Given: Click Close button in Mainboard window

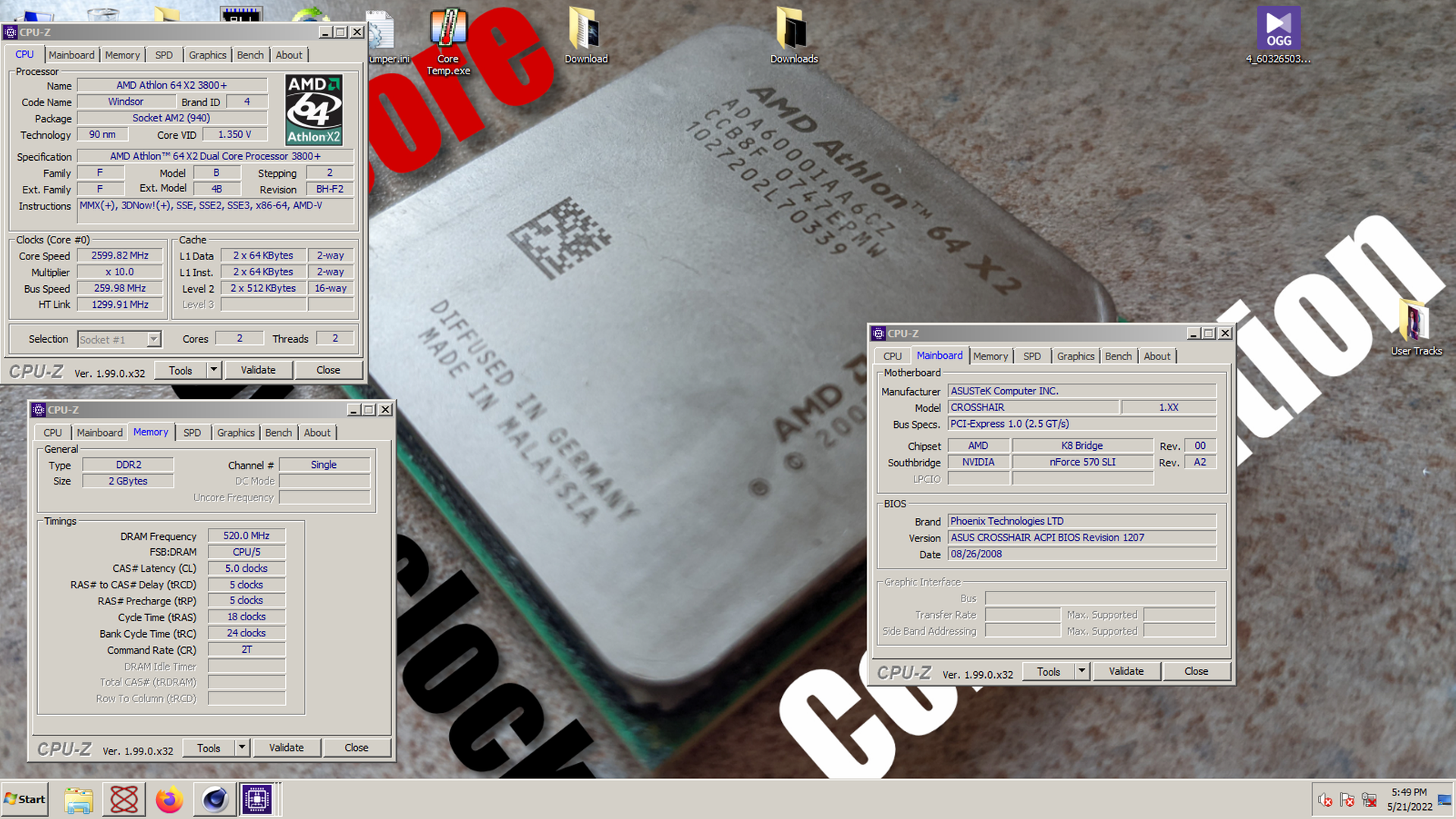Looking at the screenshot, I should click(1196, 671).
